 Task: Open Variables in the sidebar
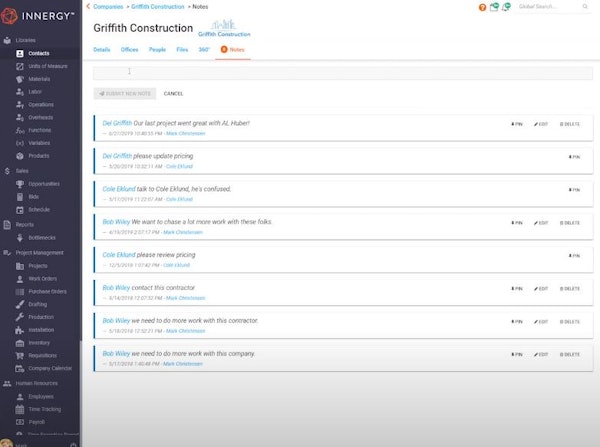(39, 143)
